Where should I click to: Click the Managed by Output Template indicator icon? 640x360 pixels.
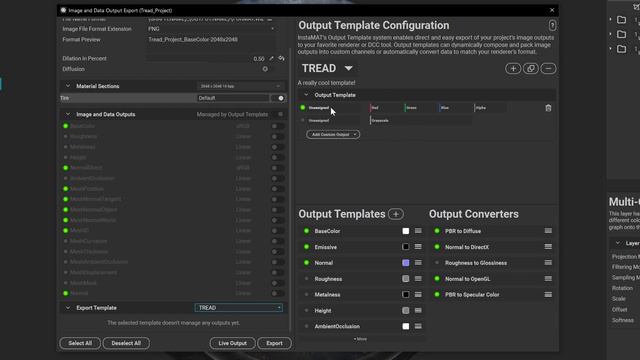pyautogui.click(x=280, y=114)
